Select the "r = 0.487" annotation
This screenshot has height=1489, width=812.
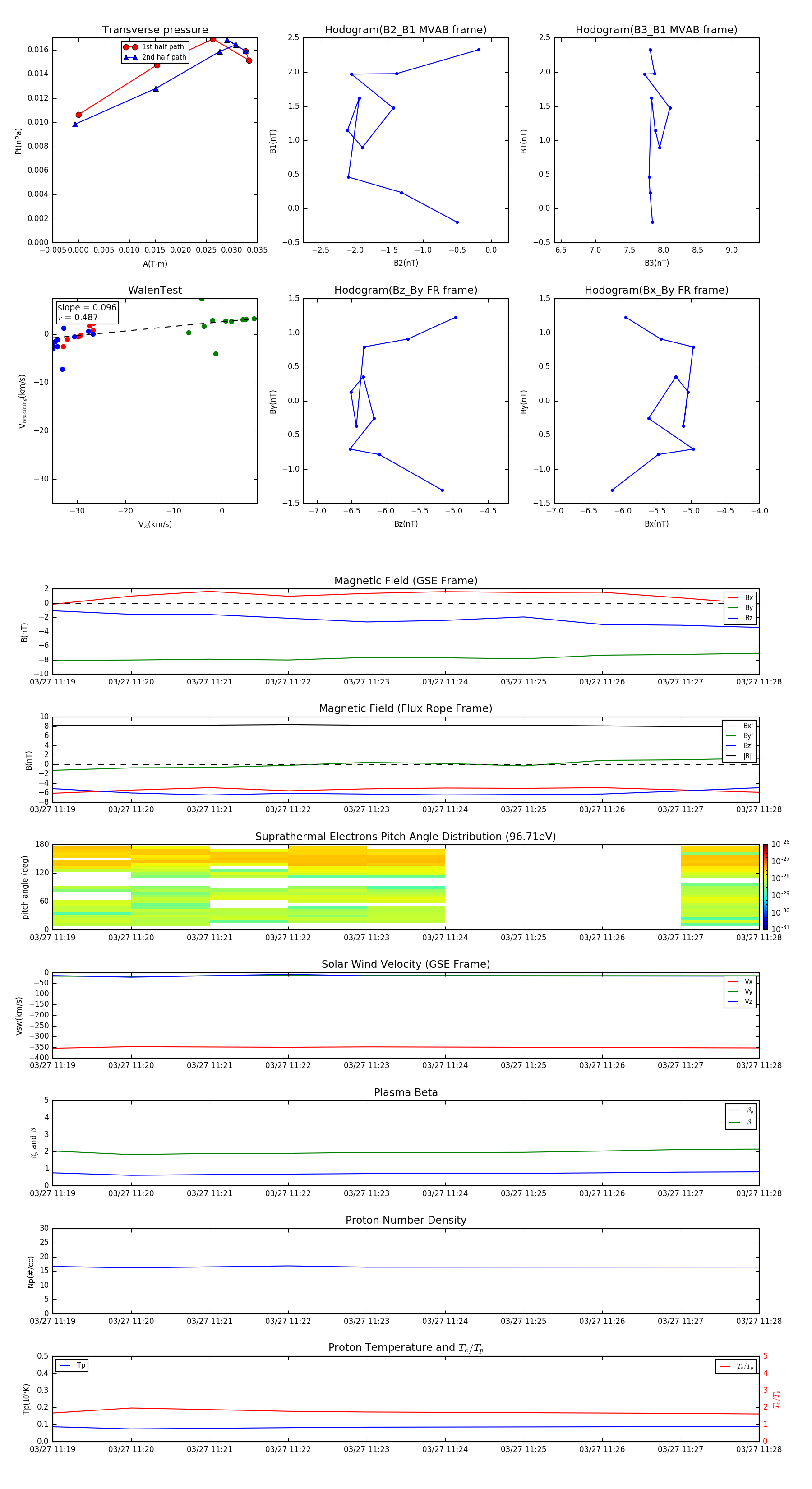[x=78, y=317]
